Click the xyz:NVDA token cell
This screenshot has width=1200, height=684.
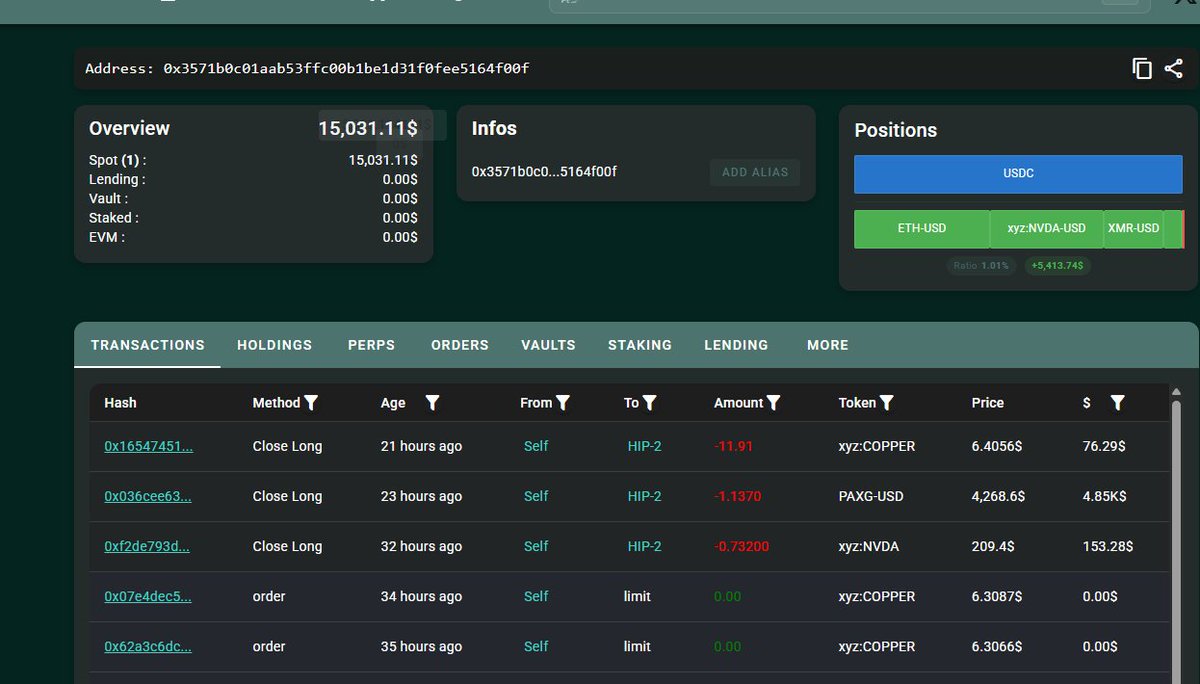click(869, 546)
